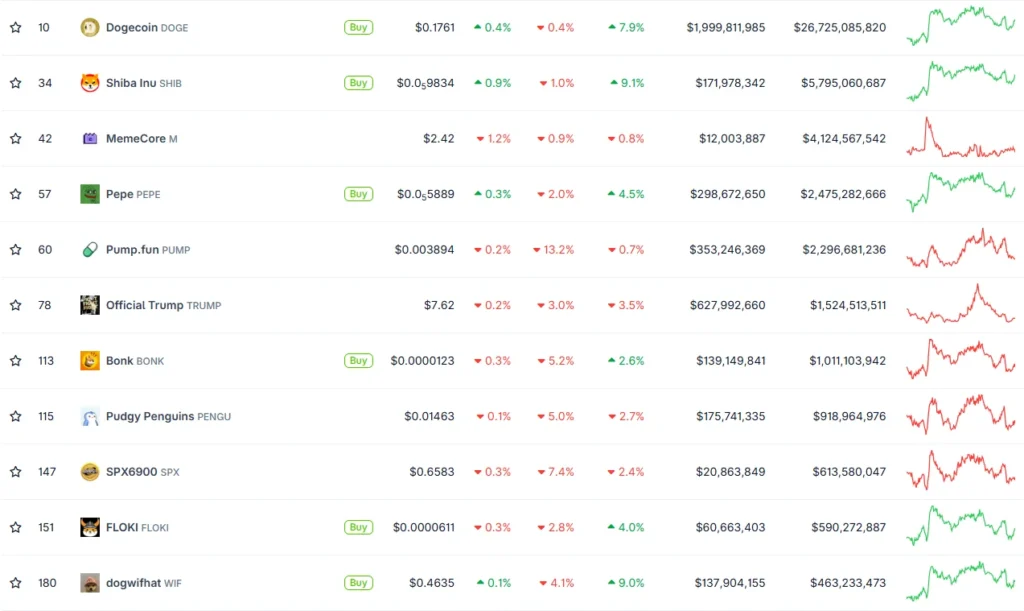Viewport: 1024px width, 611px height.
Task: Click MemeCore price $2.42
Action: click(438, 138)
